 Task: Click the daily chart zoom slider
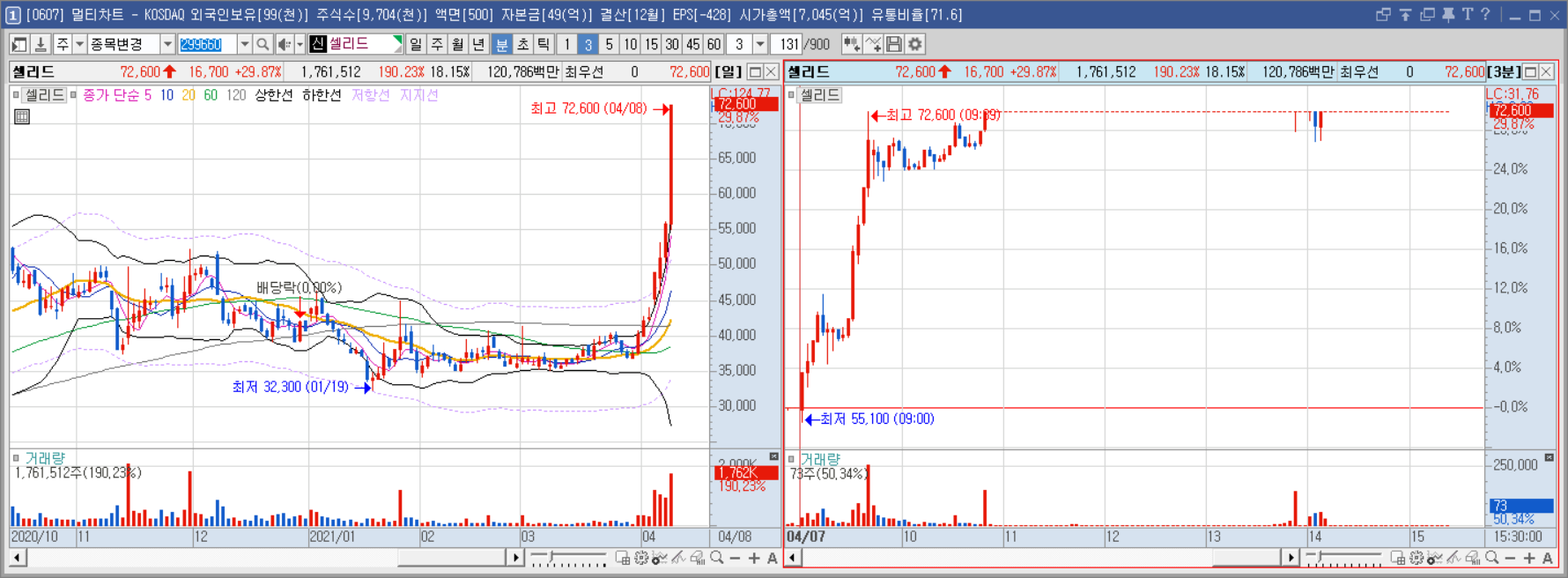click(568, 558)
